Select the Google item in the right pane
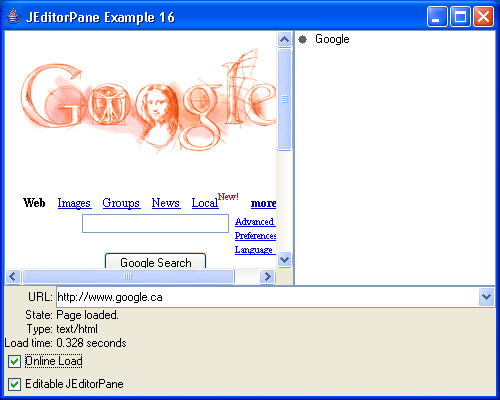This screenshot has width=500, height=400. tap(332, 39)
